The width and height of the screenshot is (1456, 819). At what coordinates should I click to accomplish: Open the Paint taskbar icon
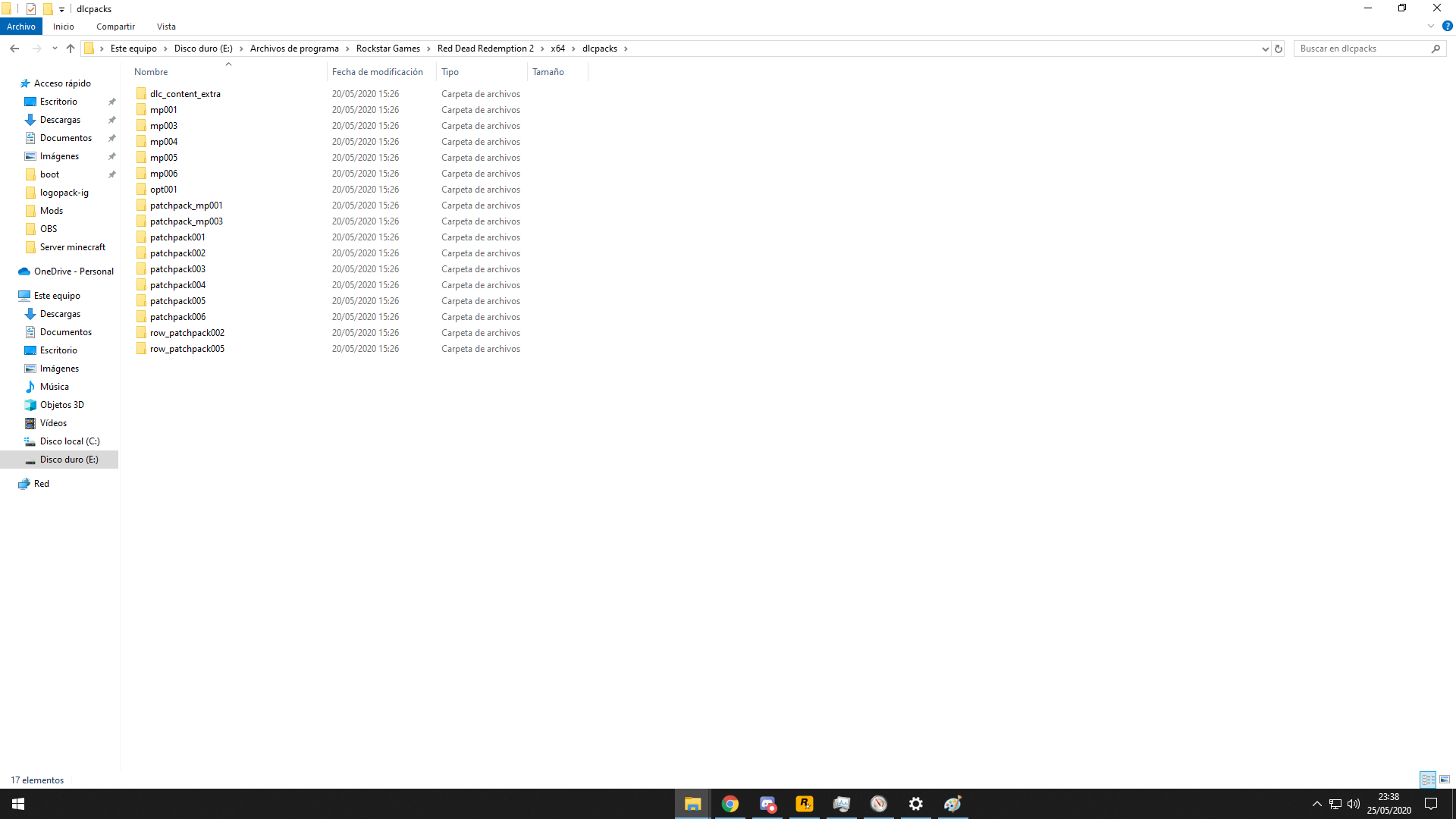point(953,804)
